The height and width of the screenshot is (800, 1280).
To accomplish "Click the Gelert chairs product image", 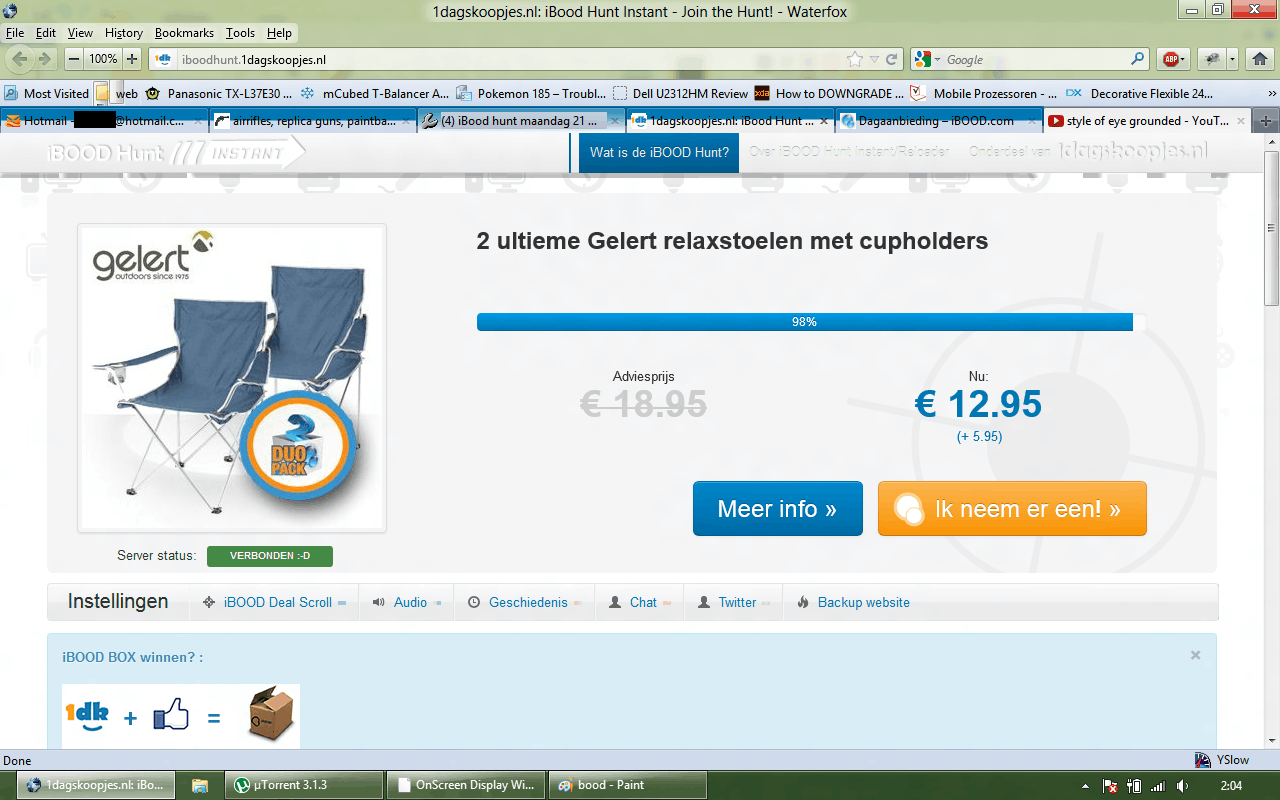I will [x=232, y=378].
